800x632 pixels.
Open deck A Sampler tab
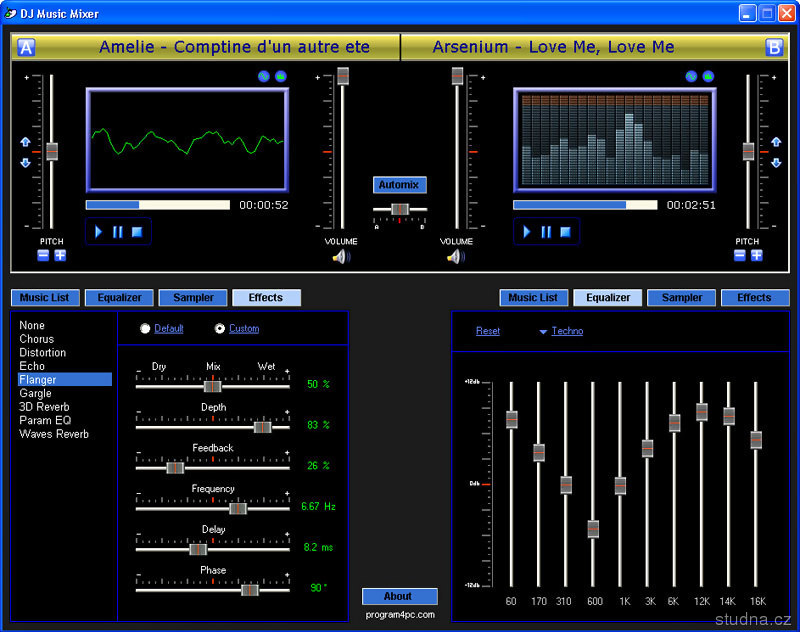click(193, 297)
